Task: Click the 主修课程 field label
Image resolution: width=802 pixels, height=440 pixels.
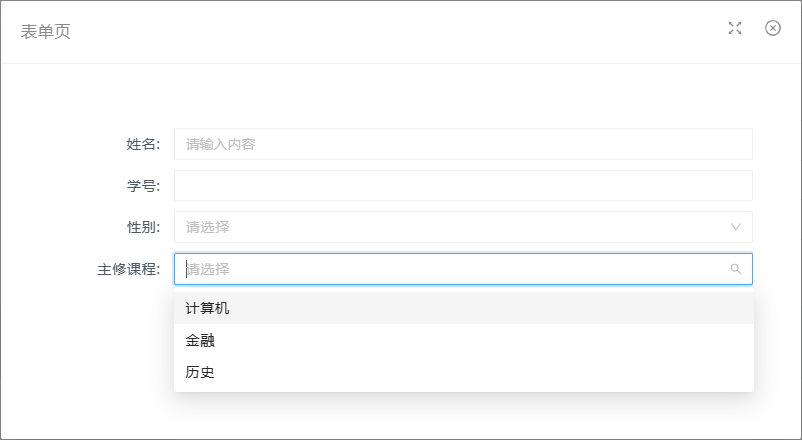Action: point(129,269)
